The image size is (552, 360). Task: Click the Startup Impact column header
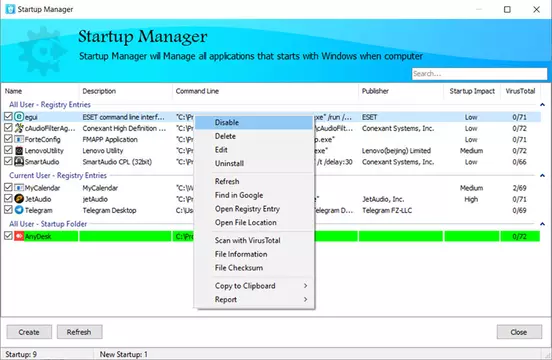click(472, 91)
